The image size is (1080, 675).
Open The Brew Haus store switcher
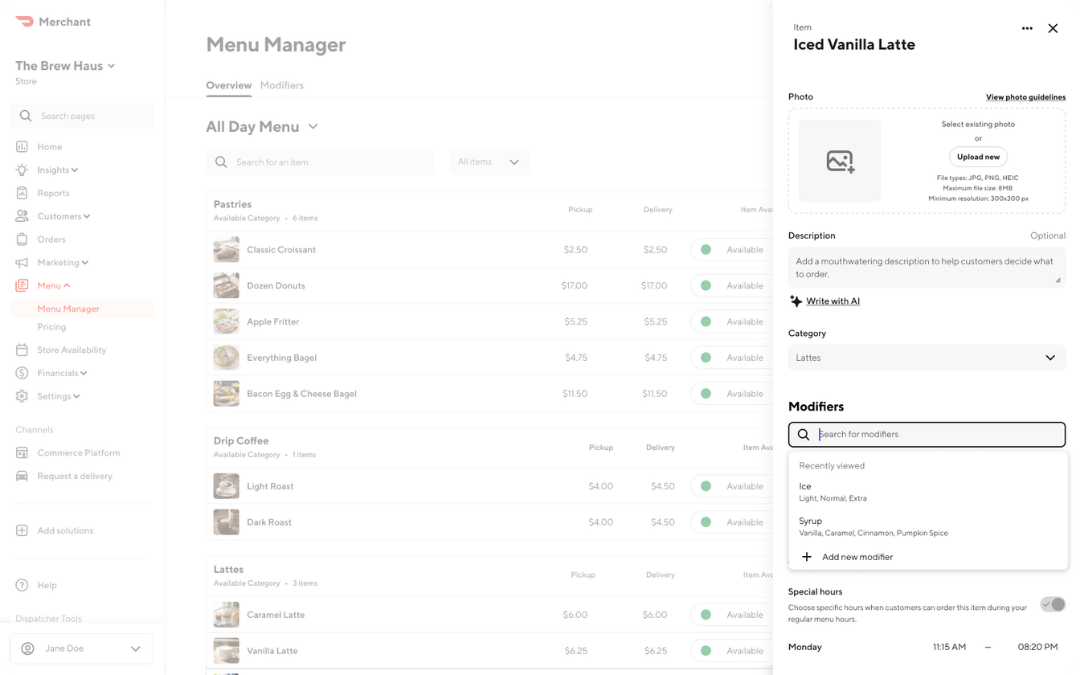[x=65, y=66]
